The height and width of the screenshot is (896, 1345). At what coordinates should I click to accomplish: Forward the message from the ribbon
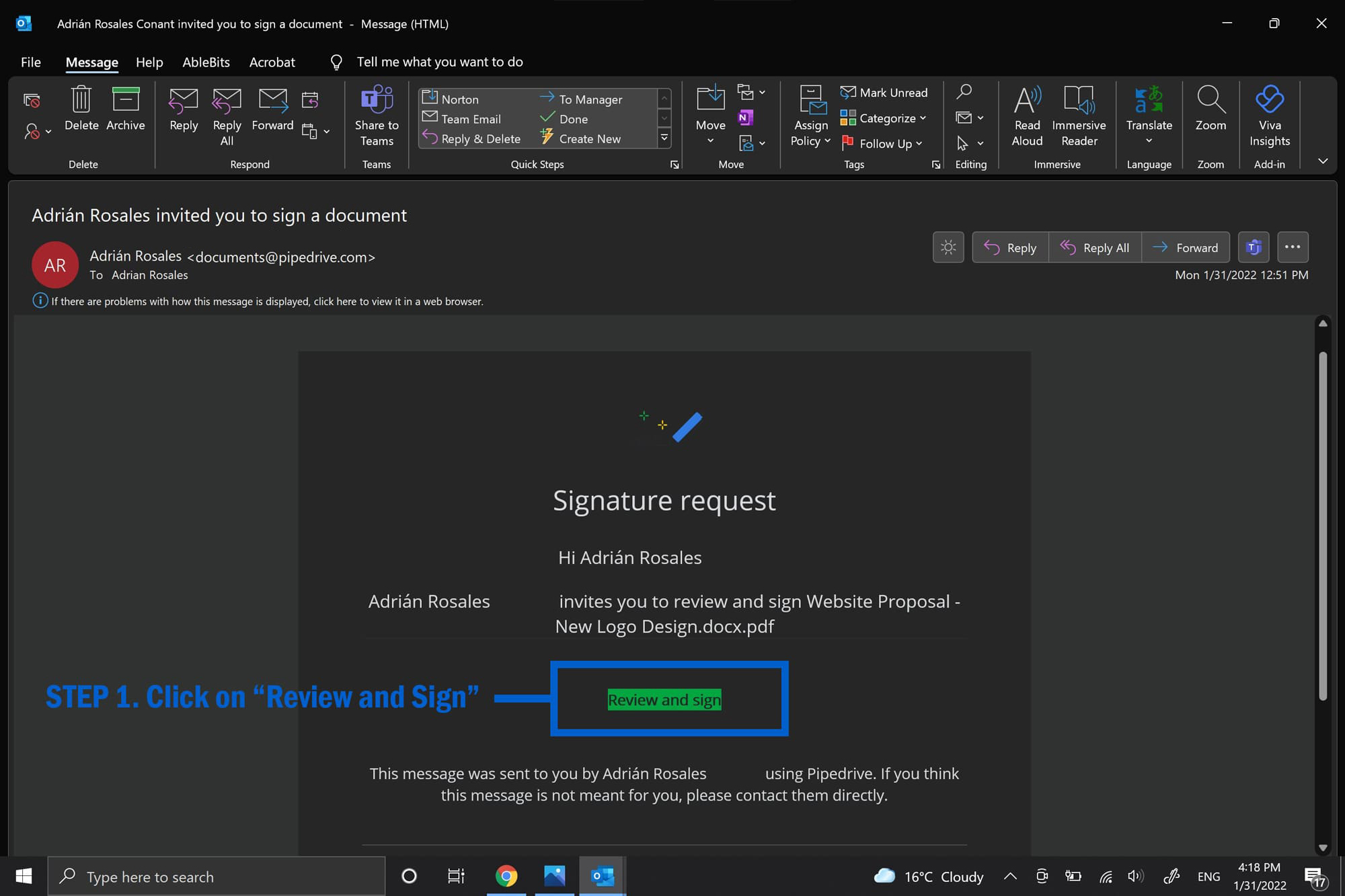click(272, 108)
